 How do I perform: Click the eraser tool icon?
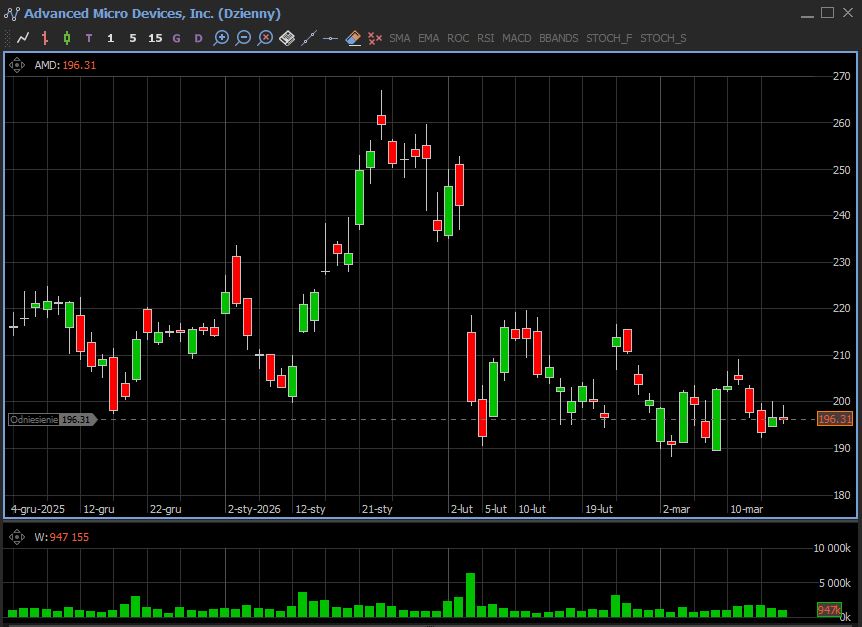click(353, 38)
